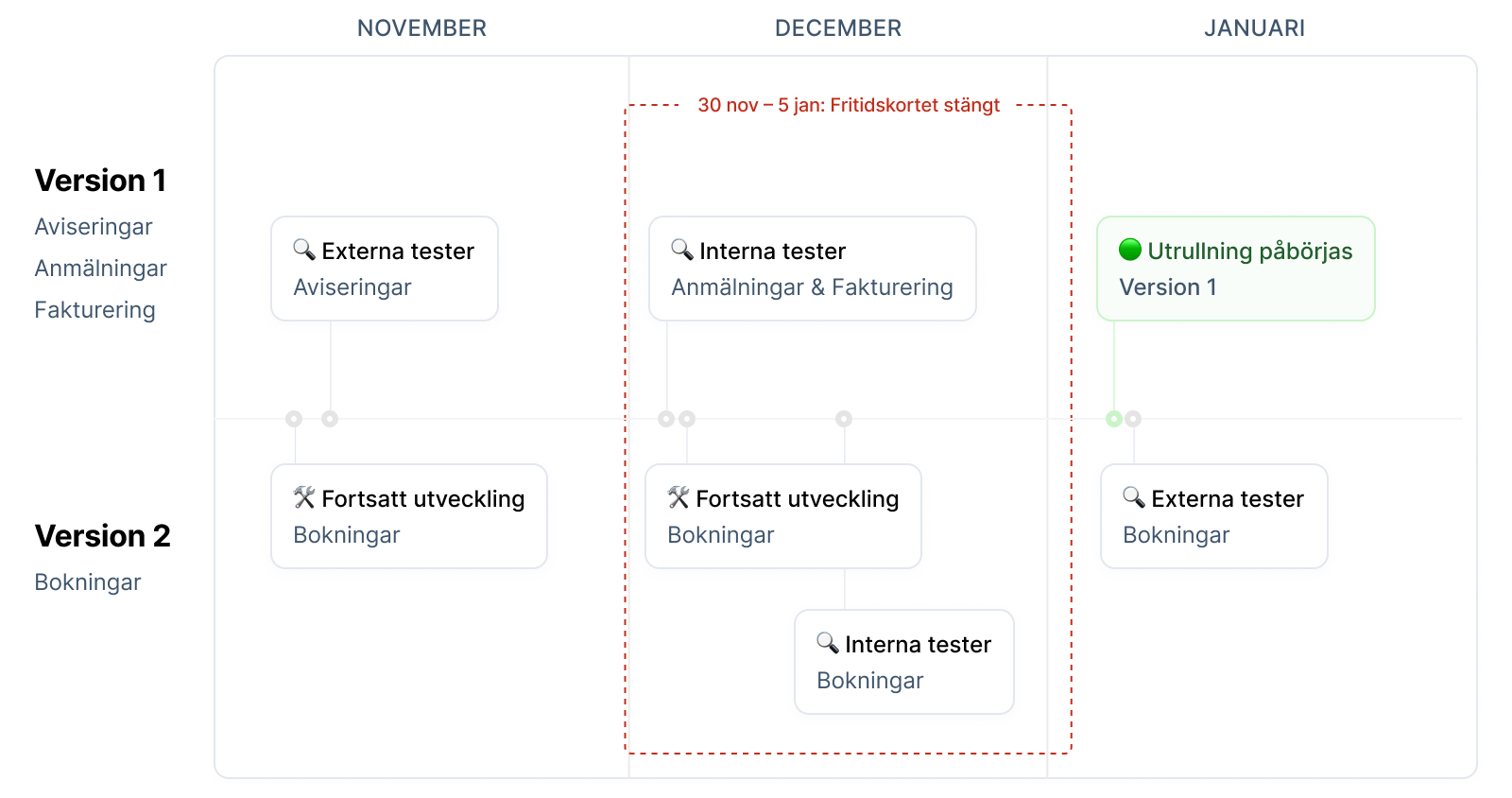Click the green timeline dot in January
The image size is (1512, 798).
point(1114,419)
